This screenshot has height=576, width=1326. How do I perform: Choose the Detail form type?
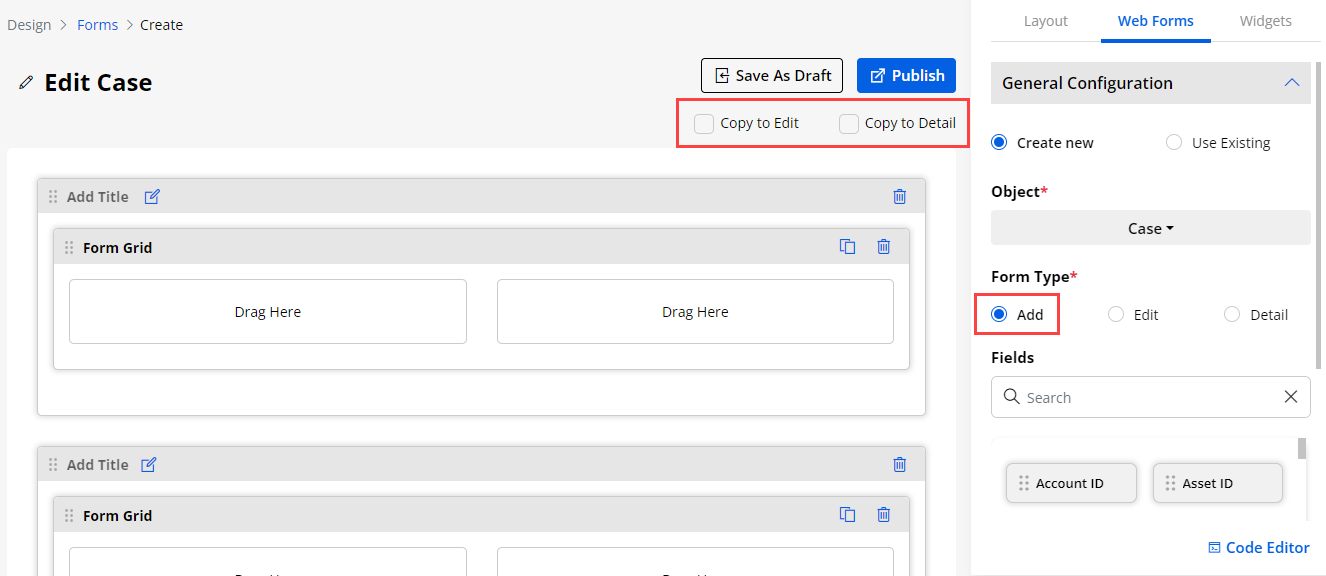tap(1232, 315)
